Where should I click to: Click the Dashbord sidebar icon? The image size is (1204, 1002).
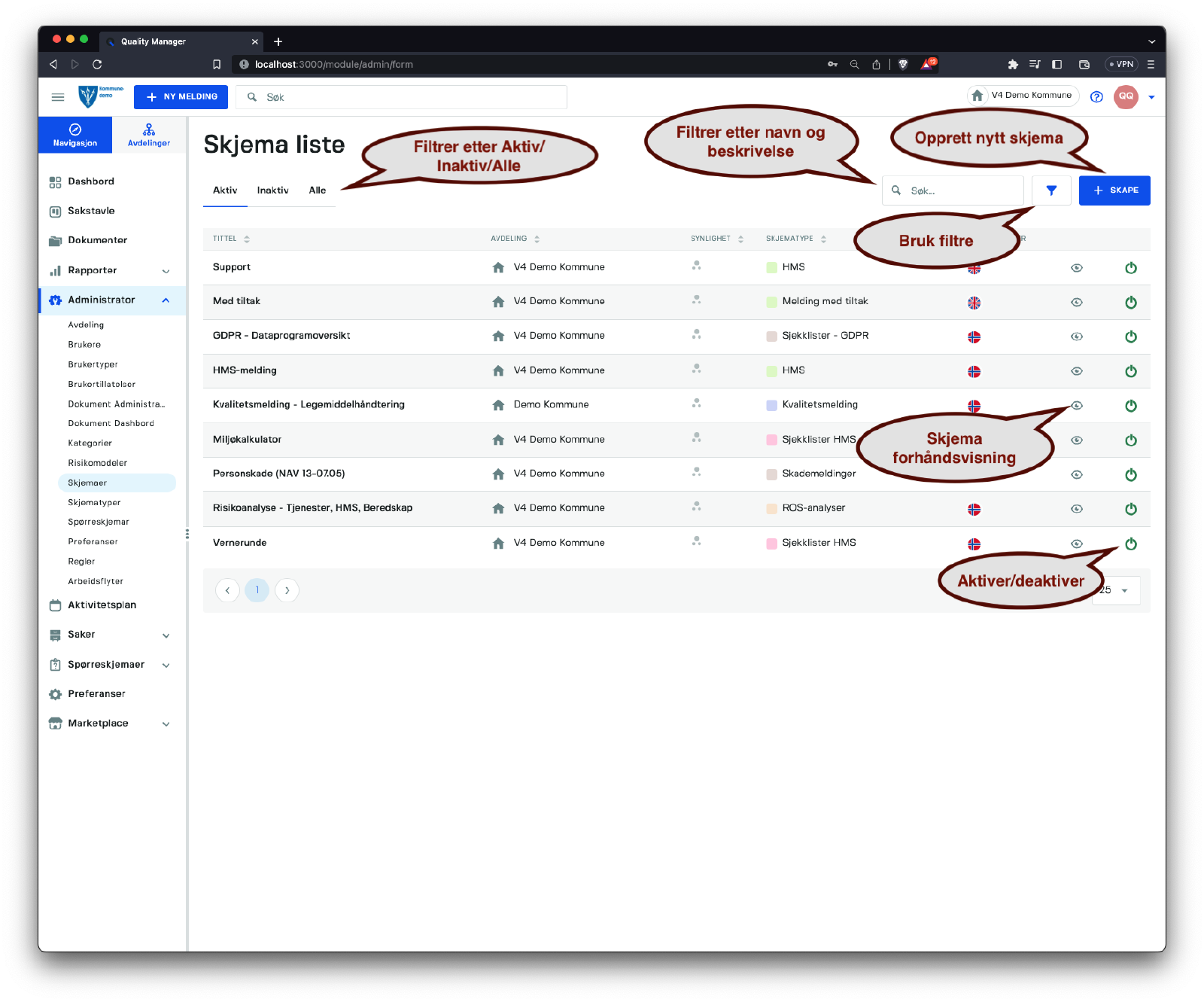coord(55,182)
